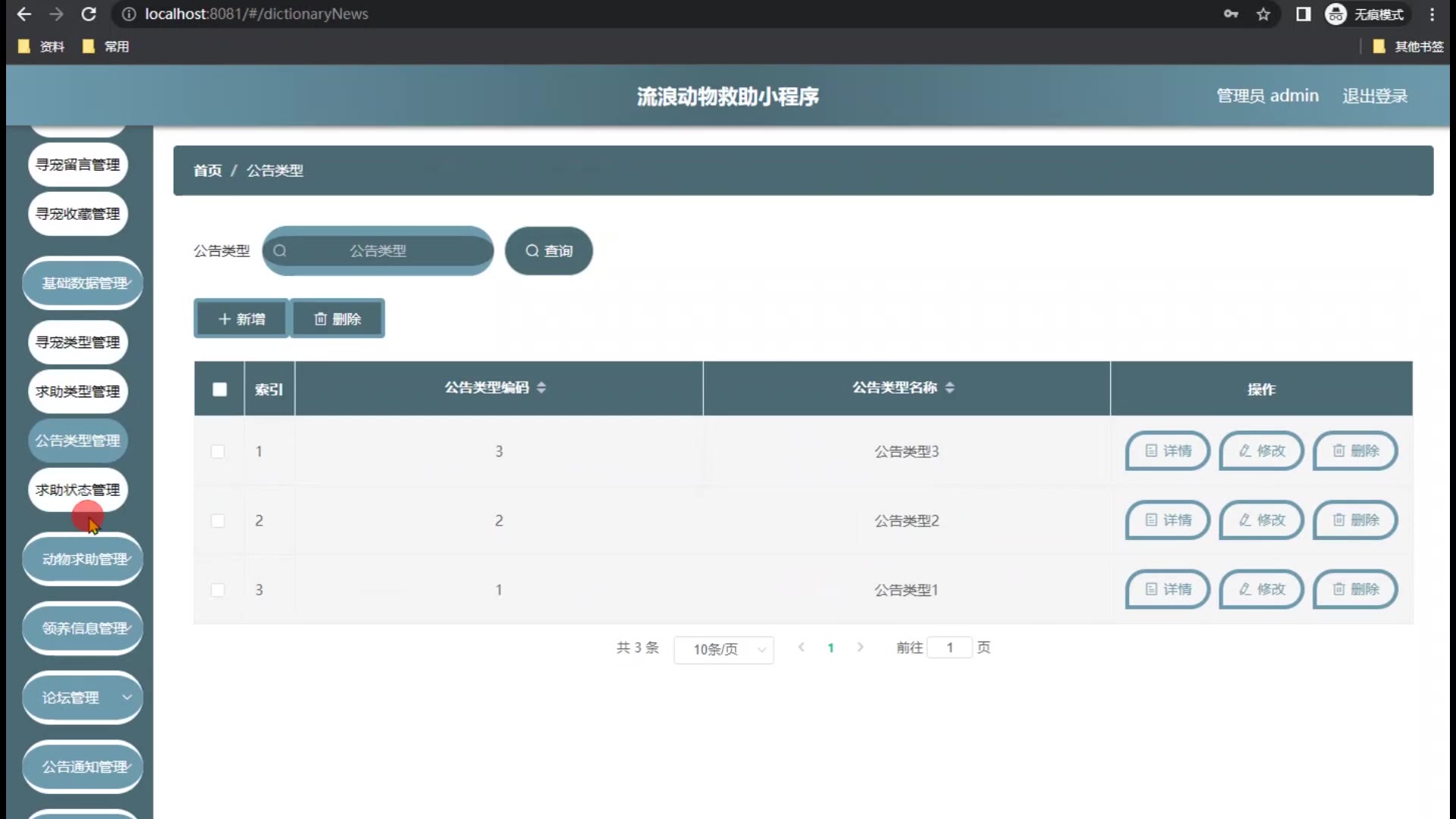Sort by 公告类型编码 column arrows

(541, 388)
